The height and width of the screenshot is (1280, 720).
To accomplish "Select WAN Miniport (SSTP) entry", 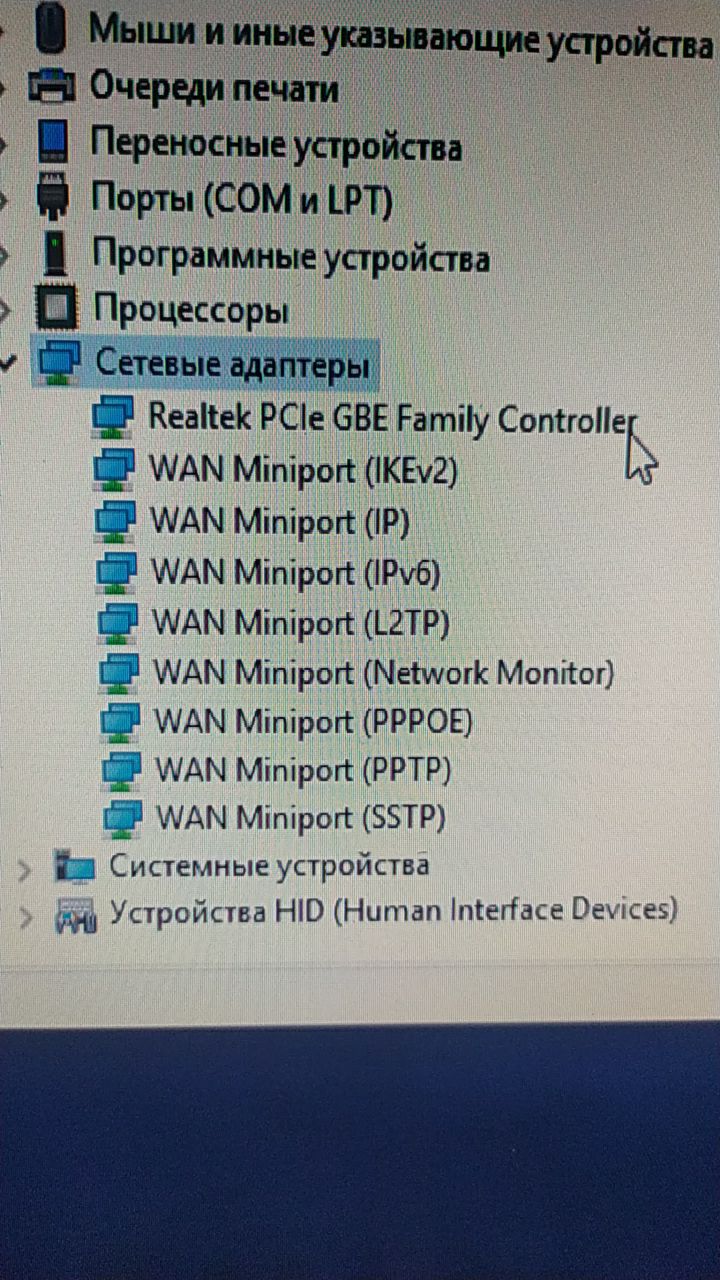I will click(x=301, y=818).
